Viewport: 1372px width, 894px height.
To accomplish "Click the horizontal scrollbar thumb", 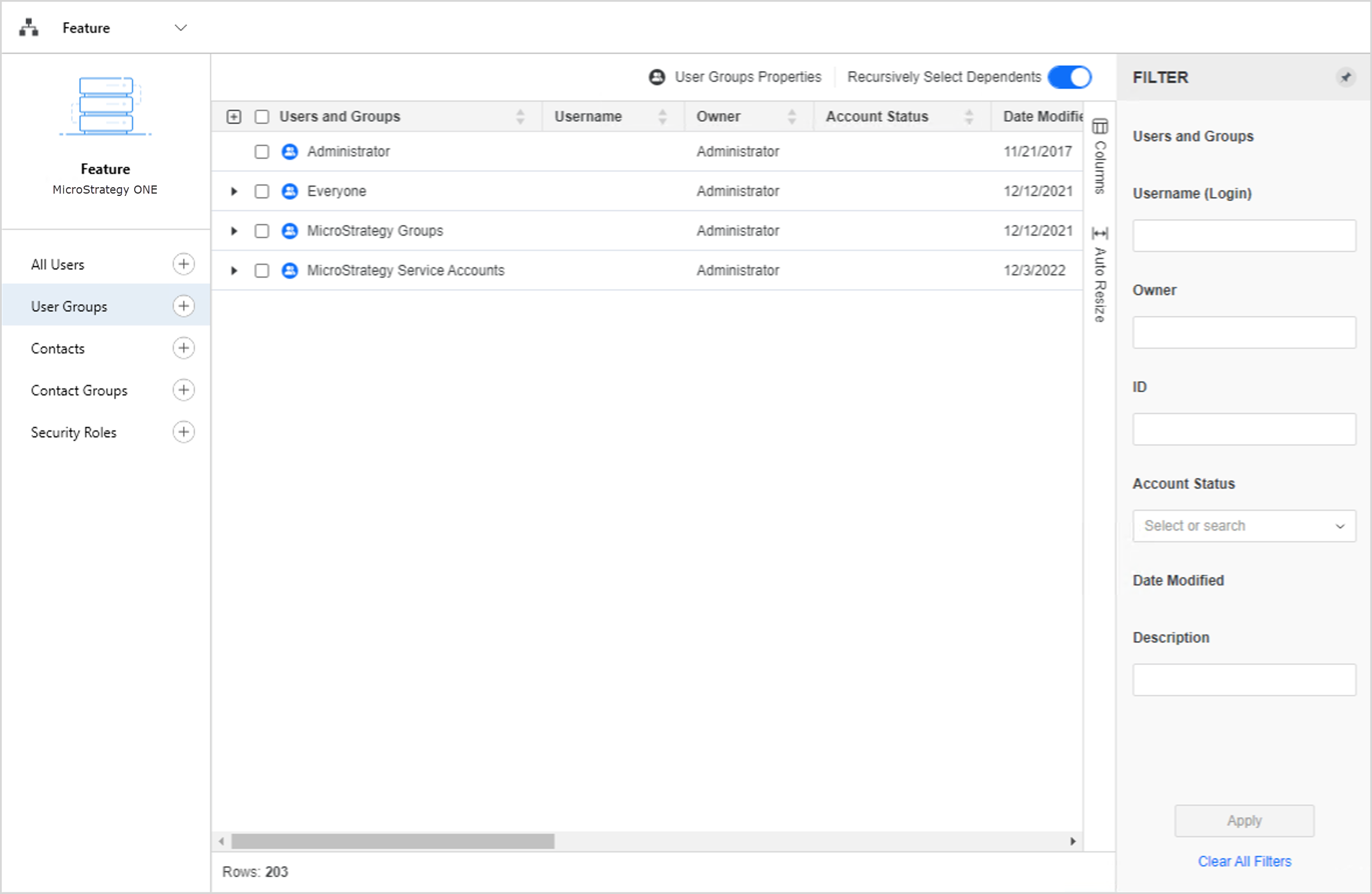I will [x=392, y=841].
